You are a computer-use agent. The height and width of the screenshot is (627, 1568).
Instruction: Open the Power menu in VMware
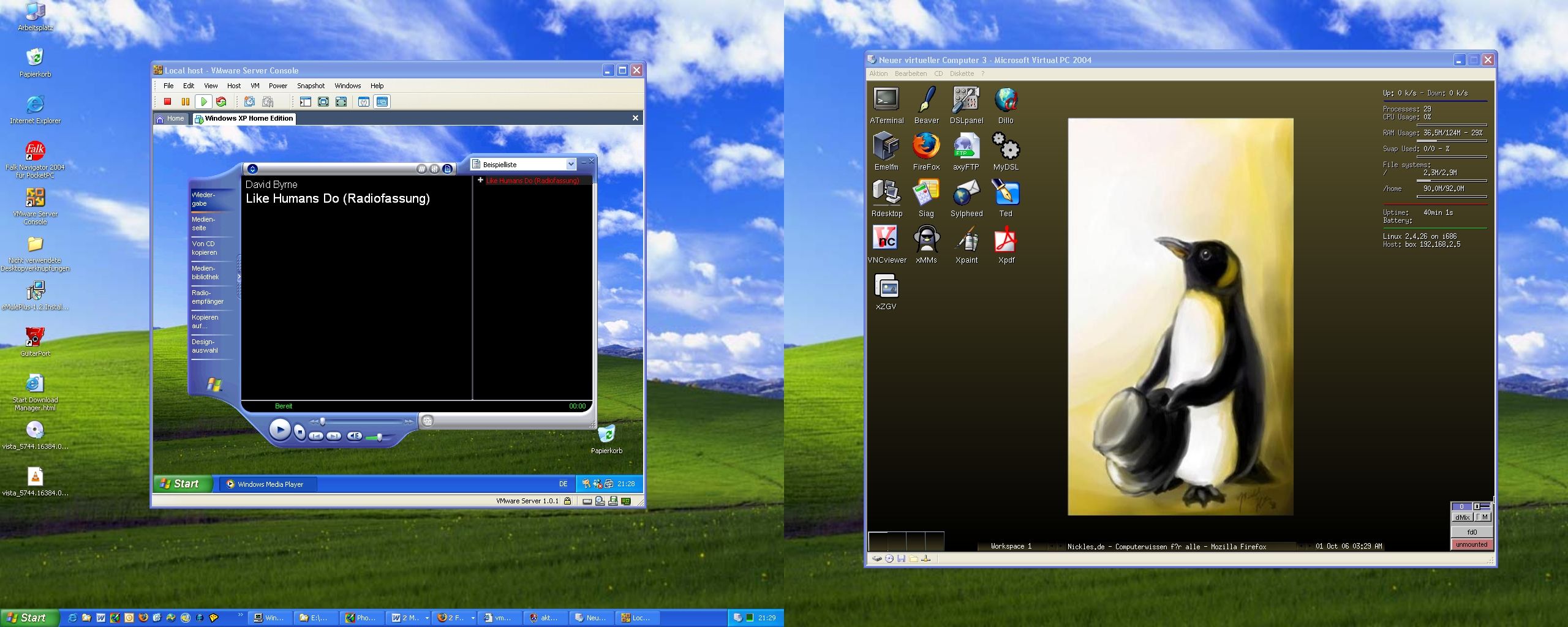coord(277,86)
